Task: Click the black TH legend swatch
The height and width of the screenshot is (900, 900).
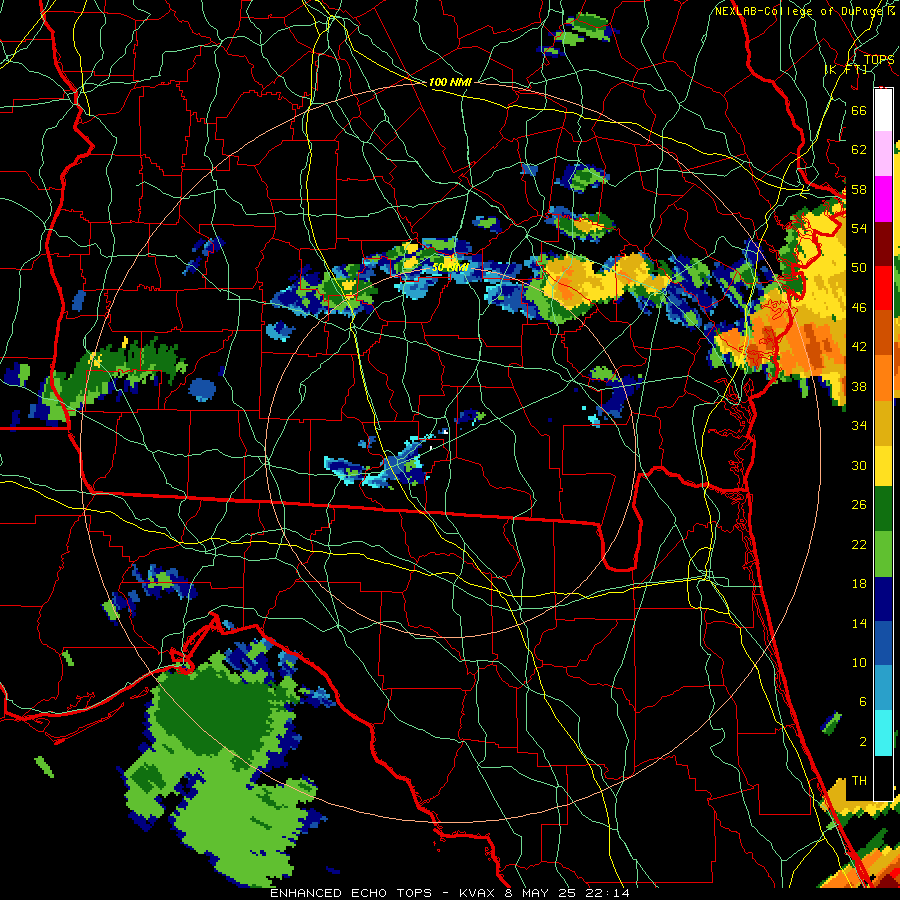Action: coord(883,778)
